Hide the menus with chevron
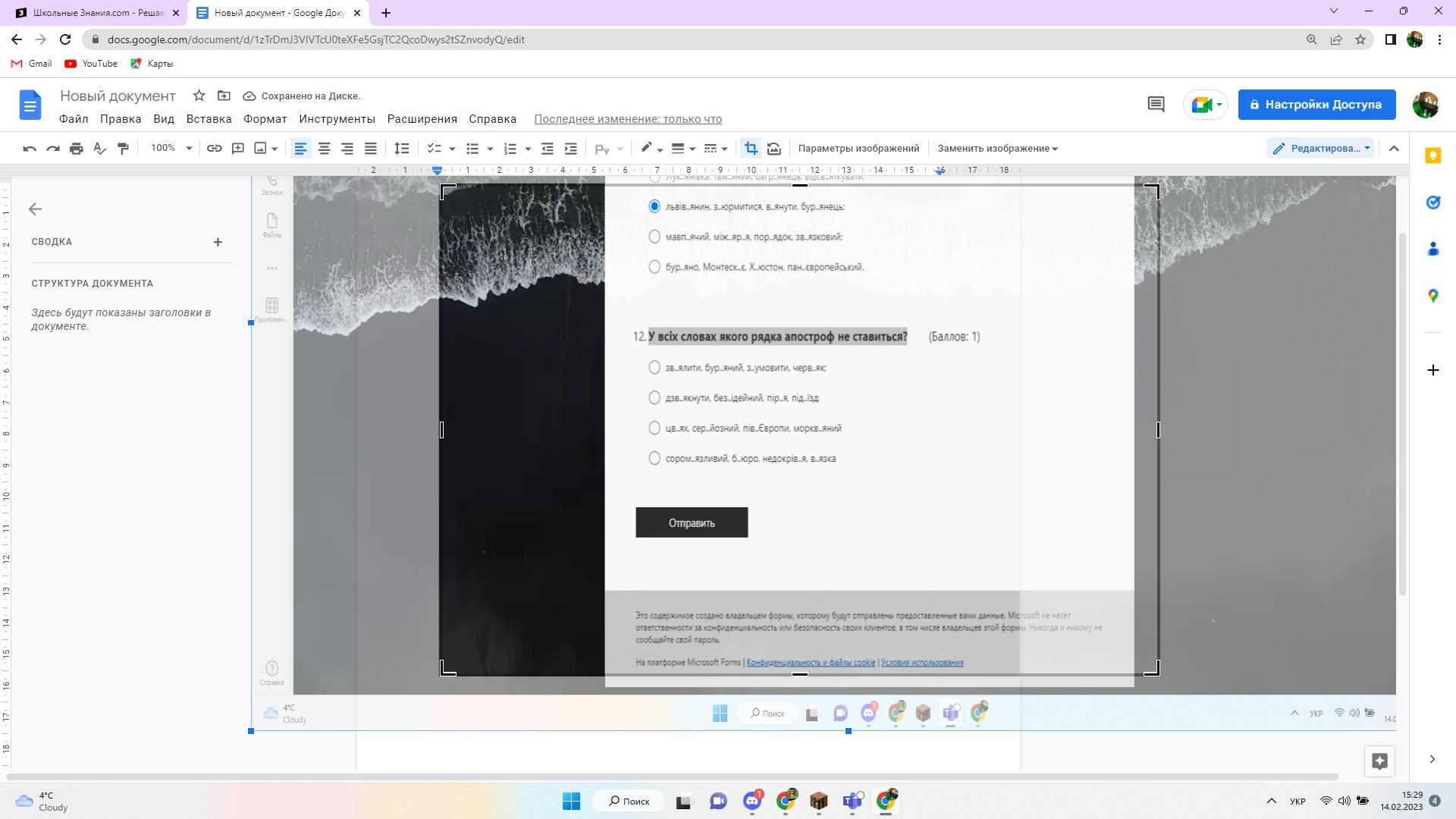 point(1394,149)
